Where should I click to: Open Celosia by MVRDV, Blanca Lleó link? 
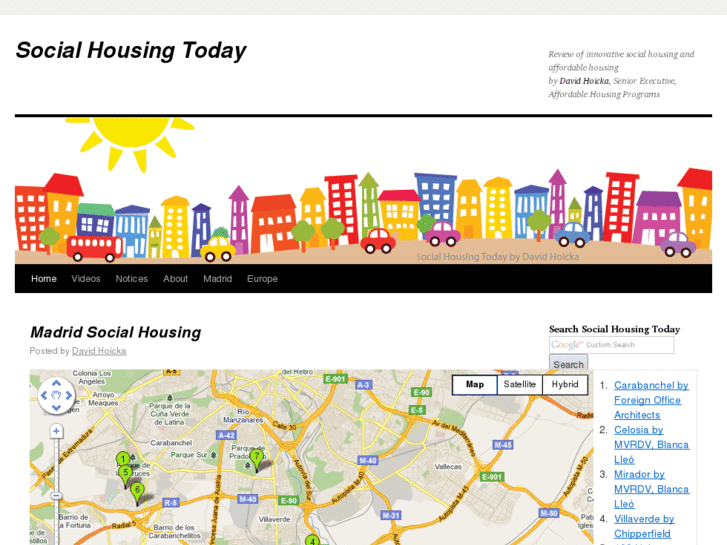click(x=651, y=444)
